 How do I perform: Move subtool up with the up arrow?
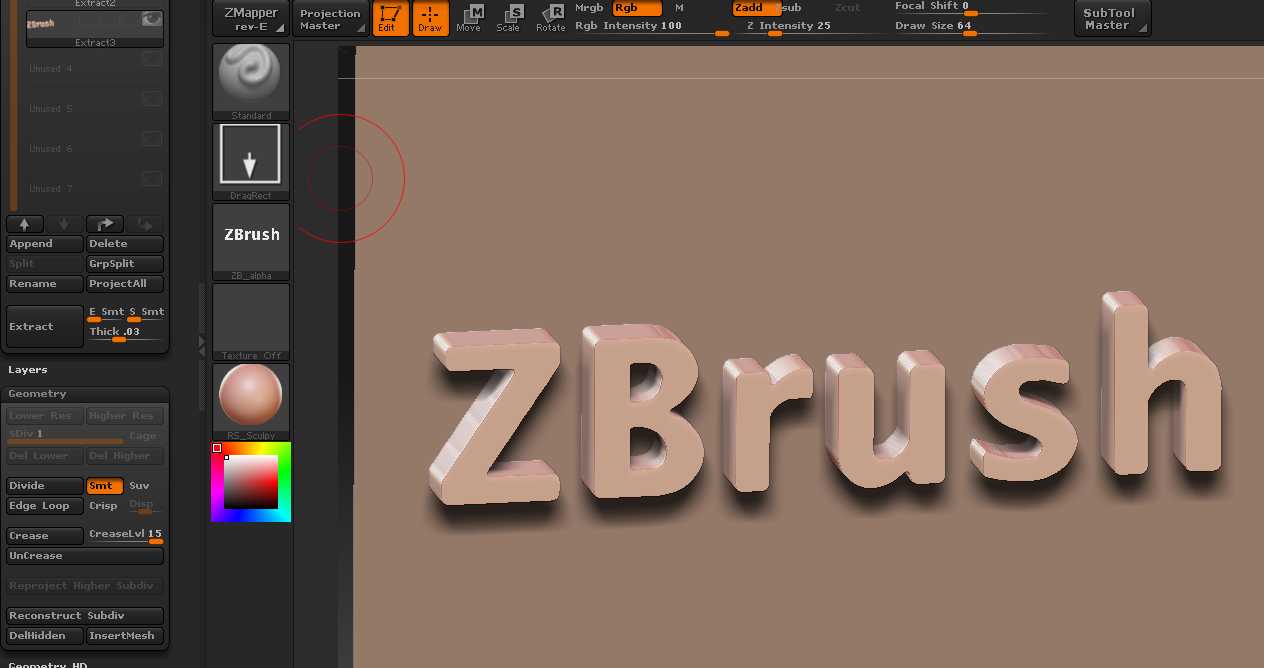[x=24, y=225]
